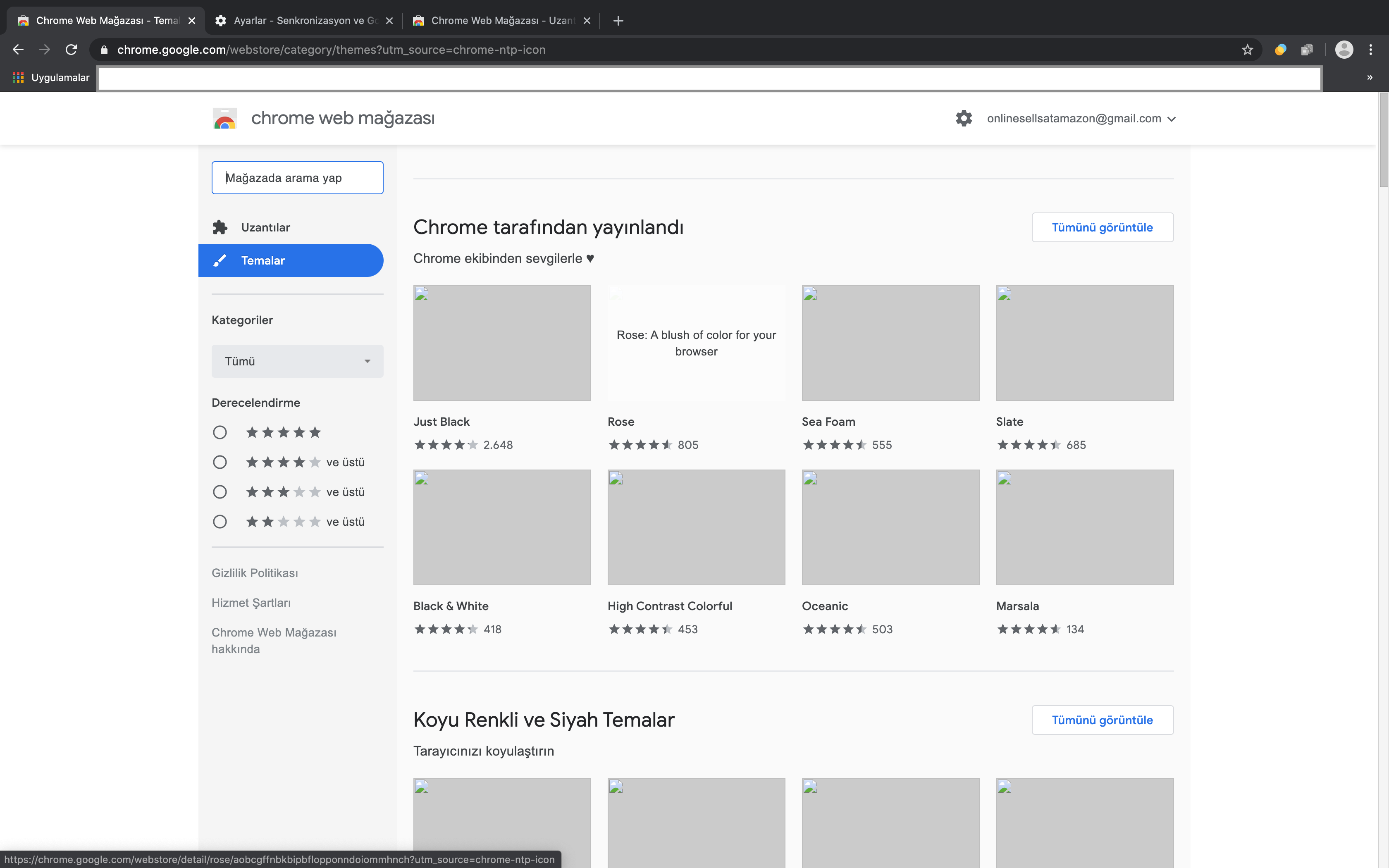Reload the current page

pos(71,50)
